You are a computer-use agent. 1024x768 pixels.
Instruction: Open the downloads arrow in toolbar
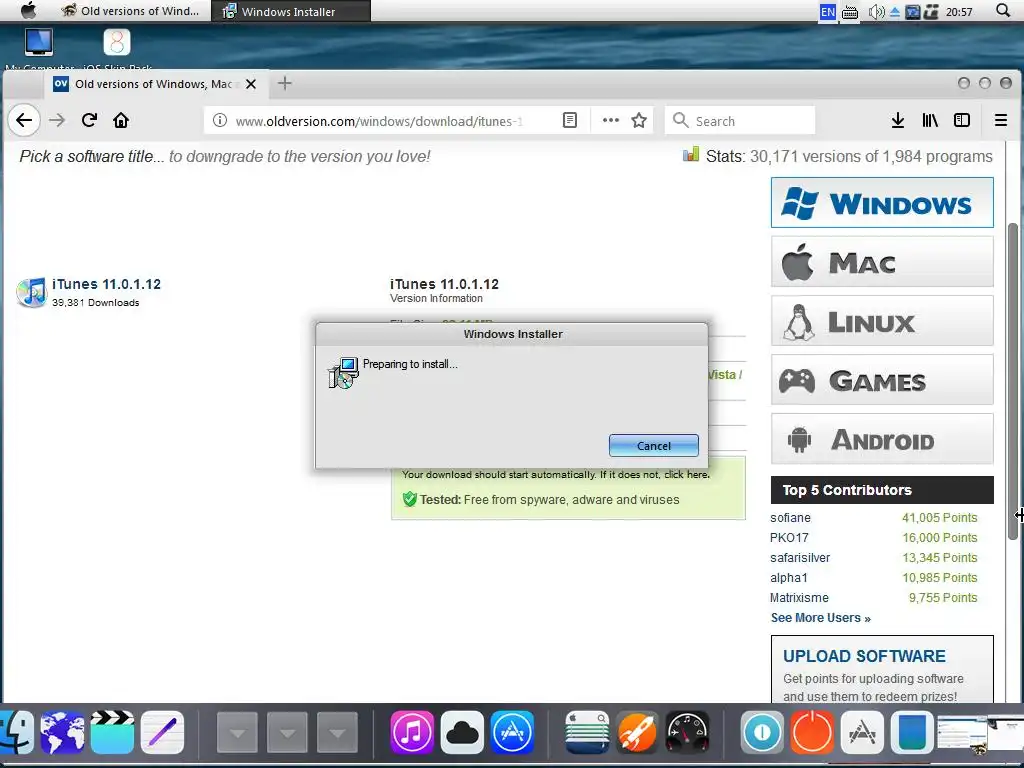click(898, 120)
